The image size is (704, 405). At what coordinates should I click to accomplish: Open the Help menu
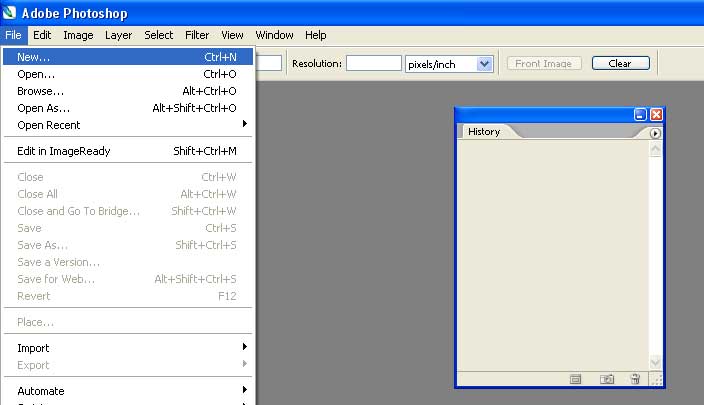316,35
